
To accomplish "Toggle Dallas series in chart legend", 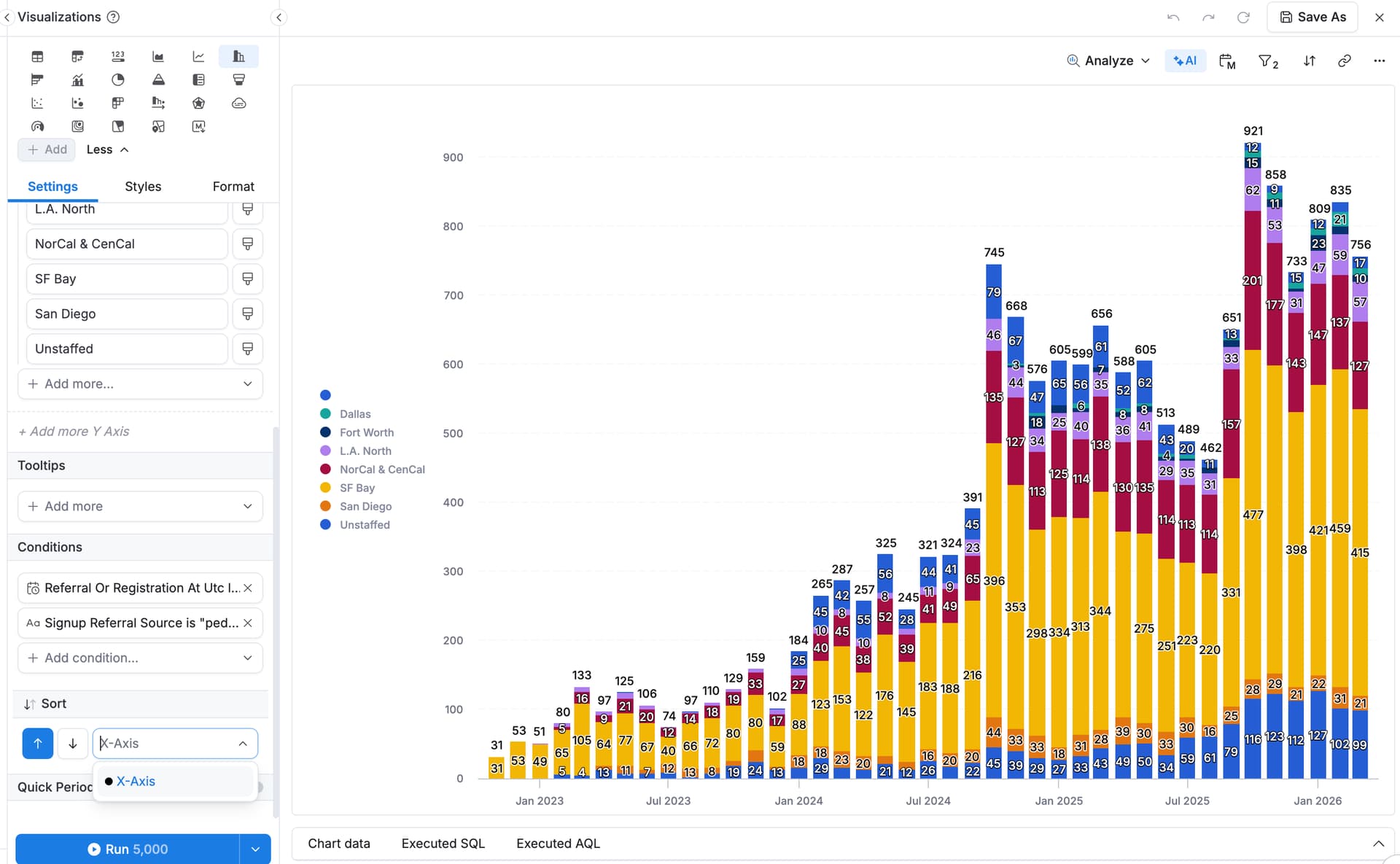I will click(354, 414).
